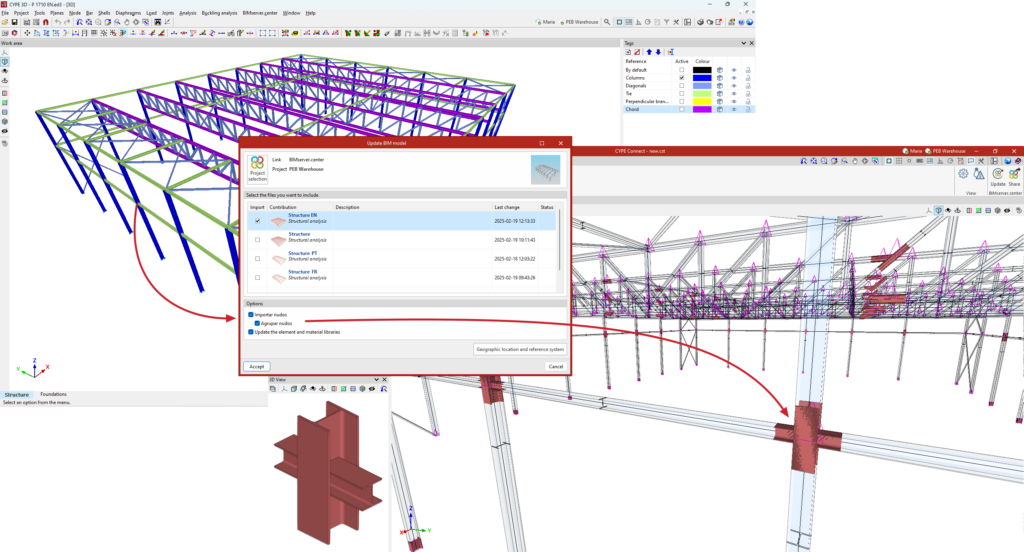Image resolution: width=1024 pixels, height=552 pixels.
Task: Click the Share icon in CYPE Connect ribbon
Action: (x=1014, y=176)
